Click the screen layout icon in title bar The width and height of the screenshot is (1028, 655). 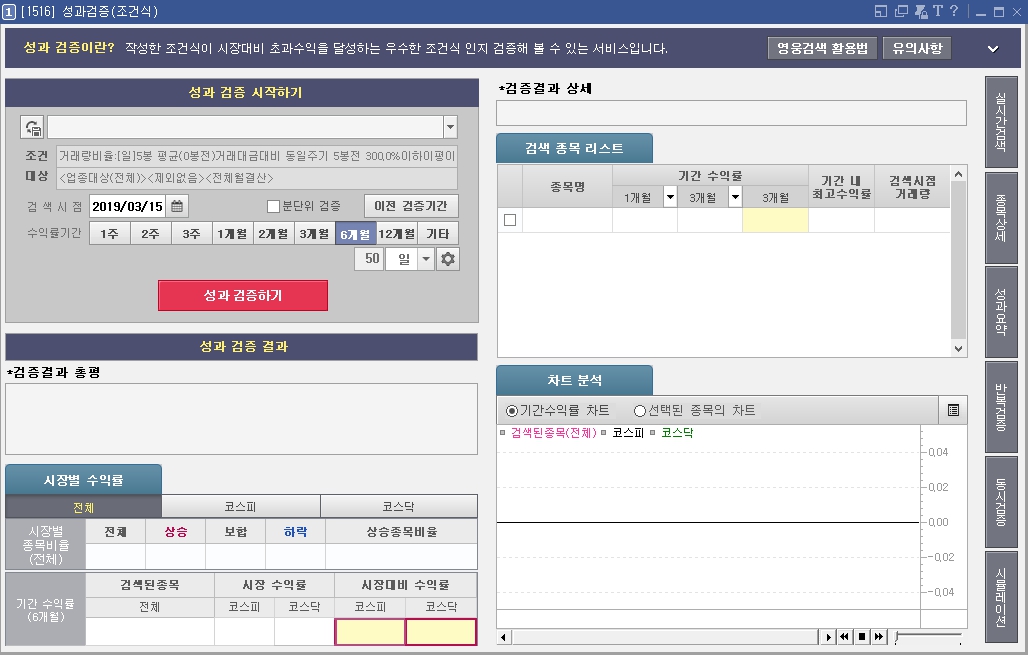coord(880,11)
